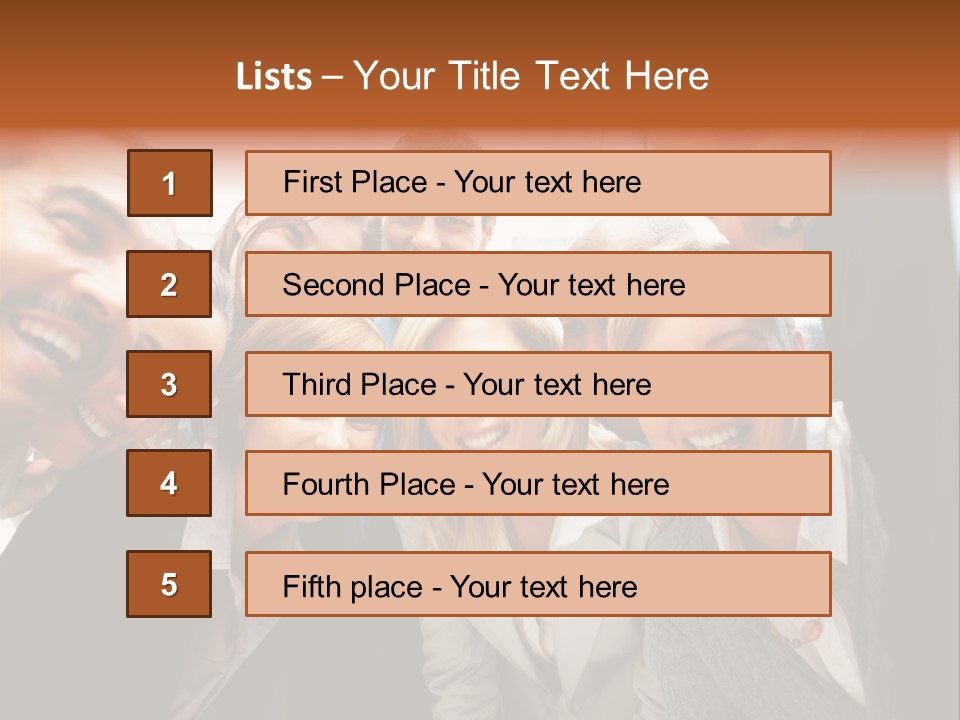Click the Fourth Place text bar

538,483
